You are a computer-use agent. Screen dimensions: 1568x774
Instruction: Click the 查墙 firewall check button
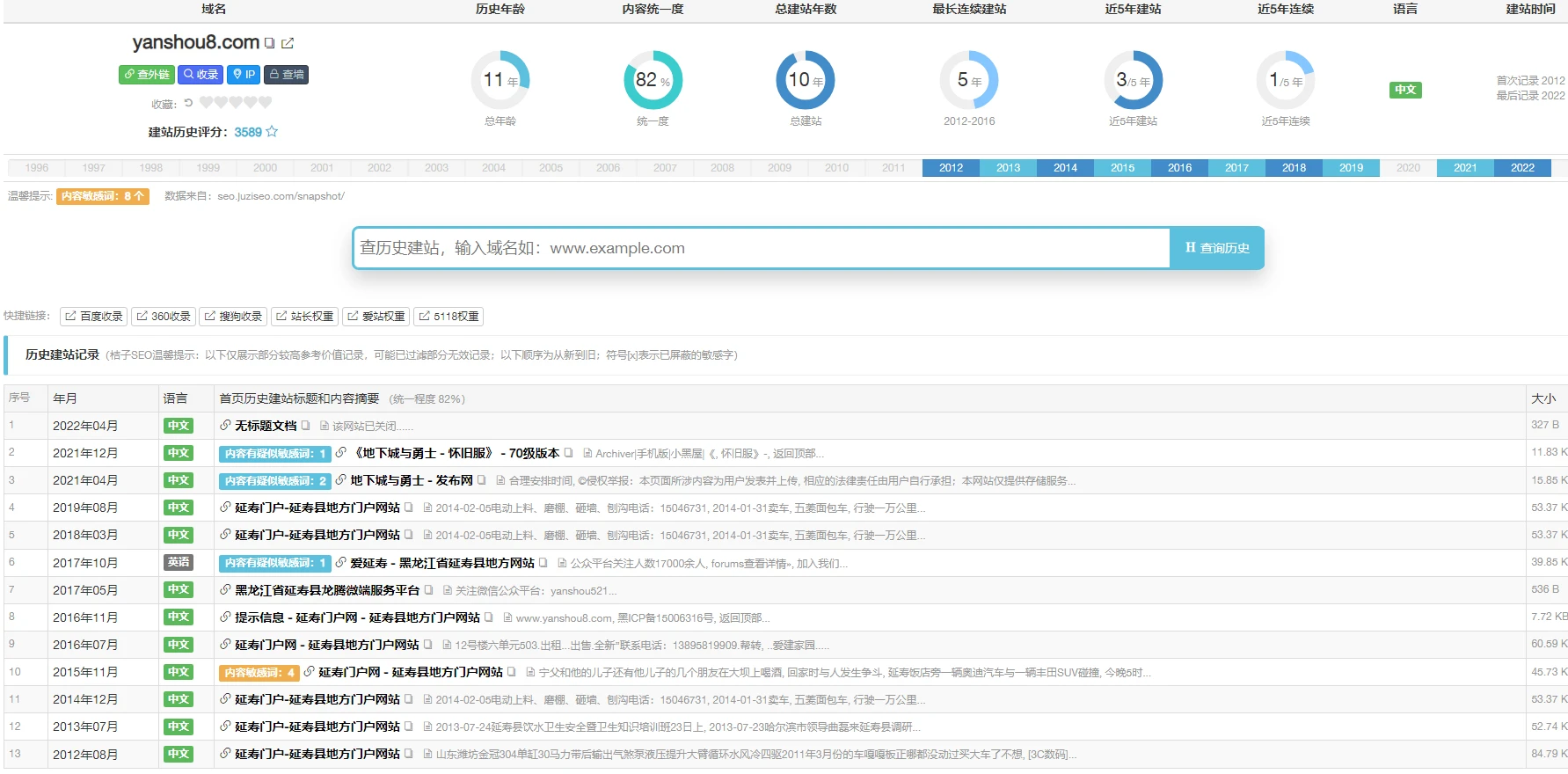click(287, 75)
